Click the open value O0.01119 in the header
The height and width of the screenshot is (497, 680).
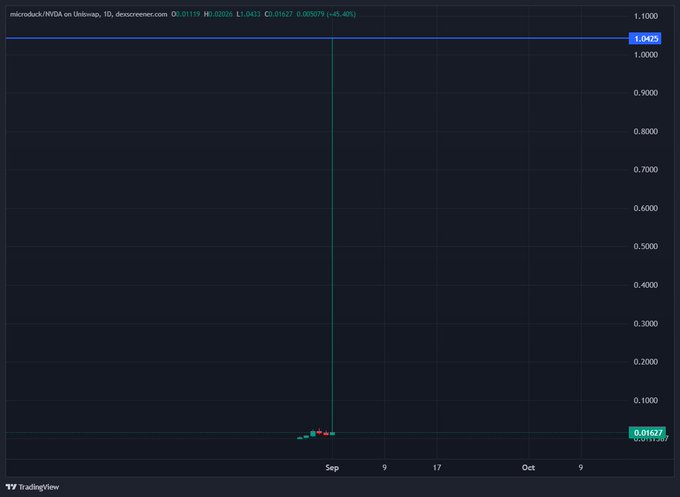(186, 14)
